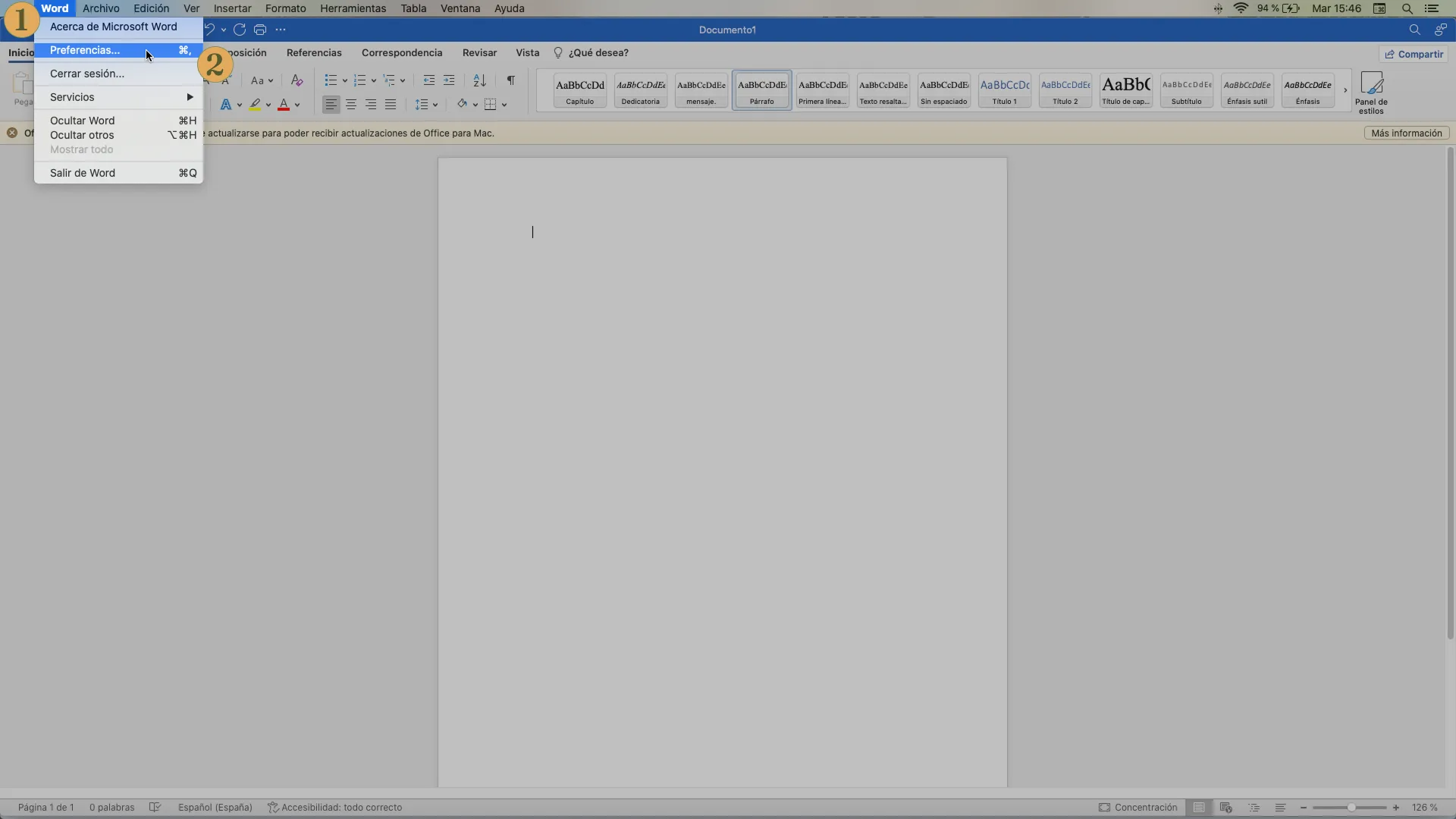Viewport: 1456px width, 819px height.
Task: Click the print icon in title bar
Action: coord(260,30)
